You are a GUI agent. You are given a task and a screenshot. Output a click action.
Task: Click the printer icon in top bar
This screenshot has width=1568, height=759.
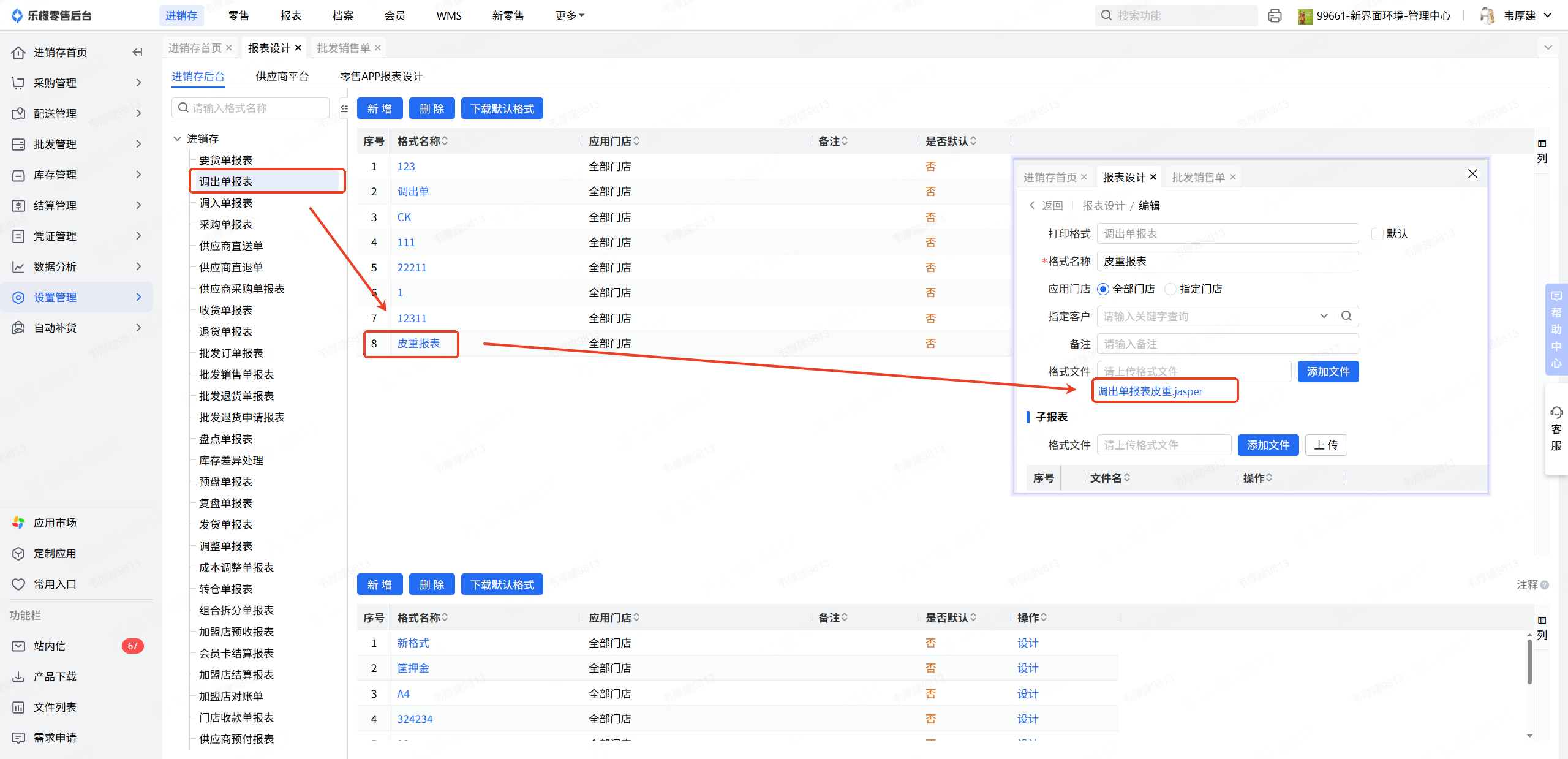1275,16
